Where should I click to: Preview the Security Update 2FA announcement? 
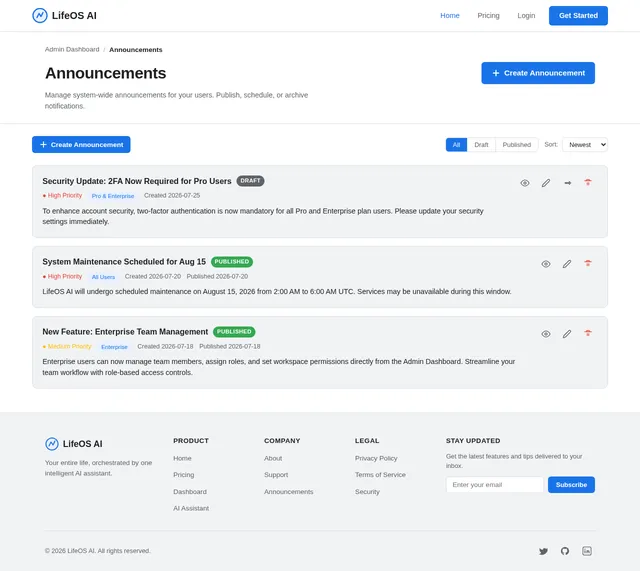[525, 183]
